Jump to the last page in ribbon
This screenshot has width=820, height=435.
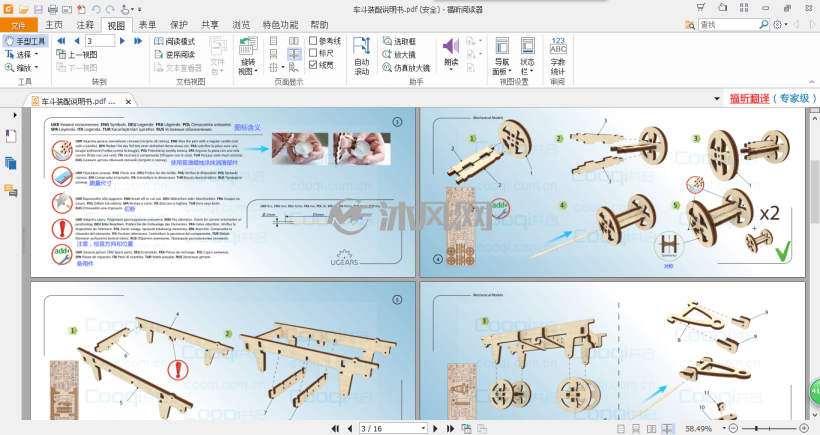(138, 41)
